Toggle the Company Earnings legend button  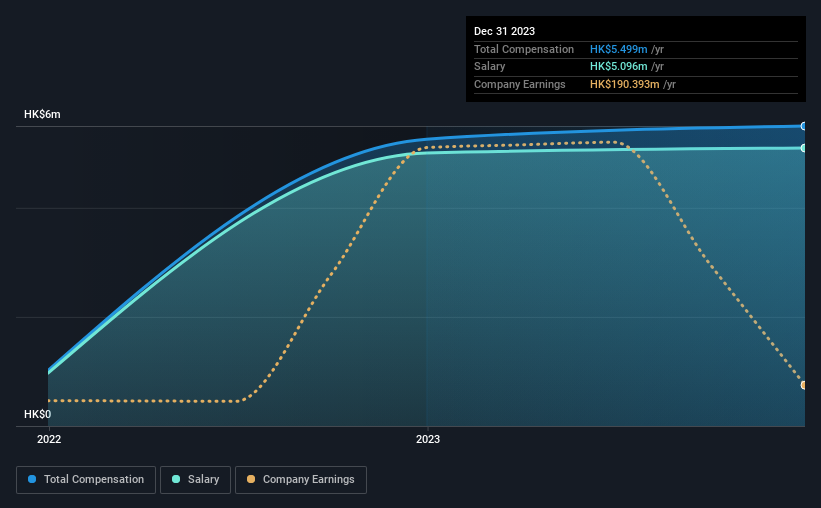[x=301, y=480]
